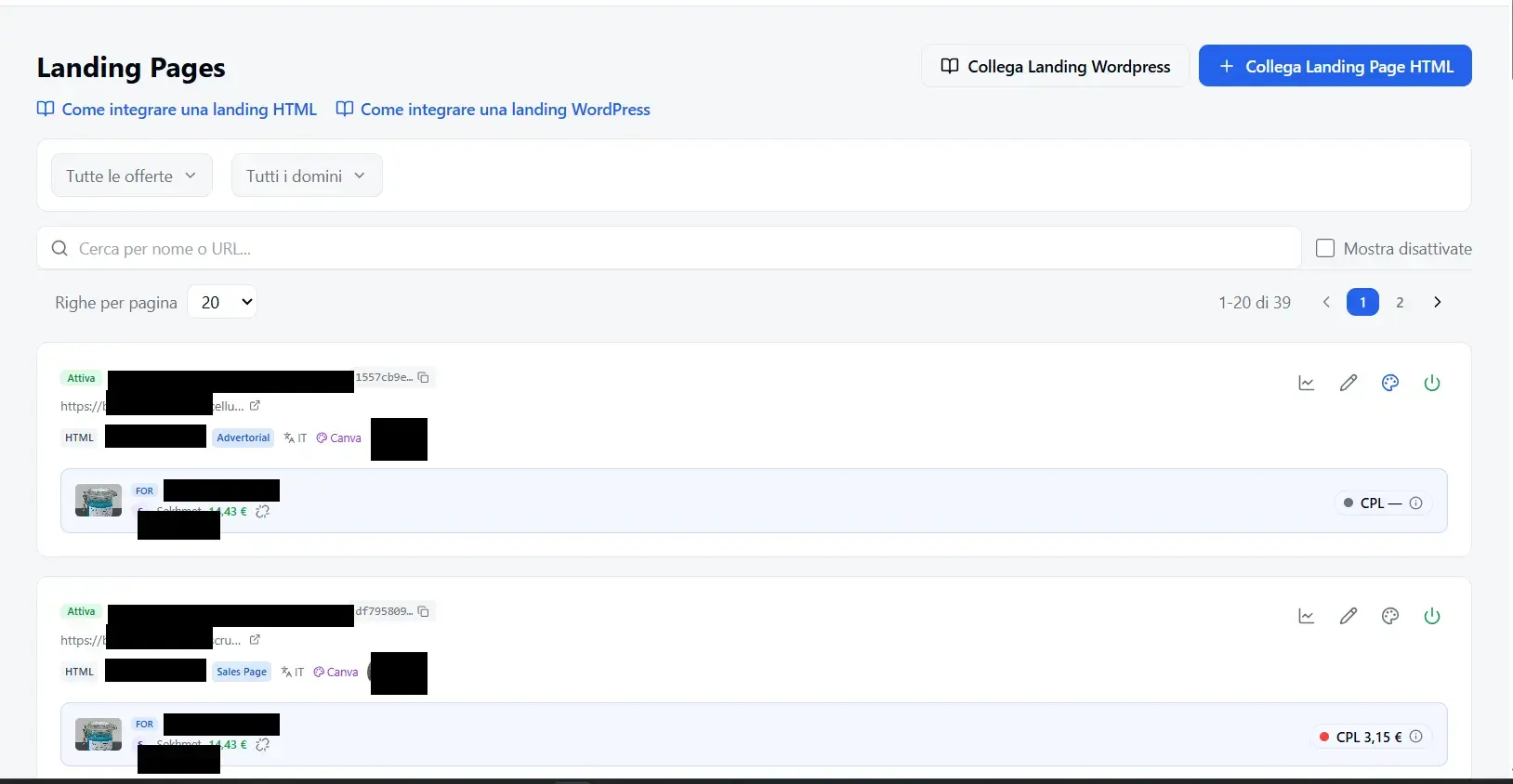Viewport: 1513px width, 784px height.
Task: Deactivate the Sales Page landing with power icon
Action: (1432, 616)
